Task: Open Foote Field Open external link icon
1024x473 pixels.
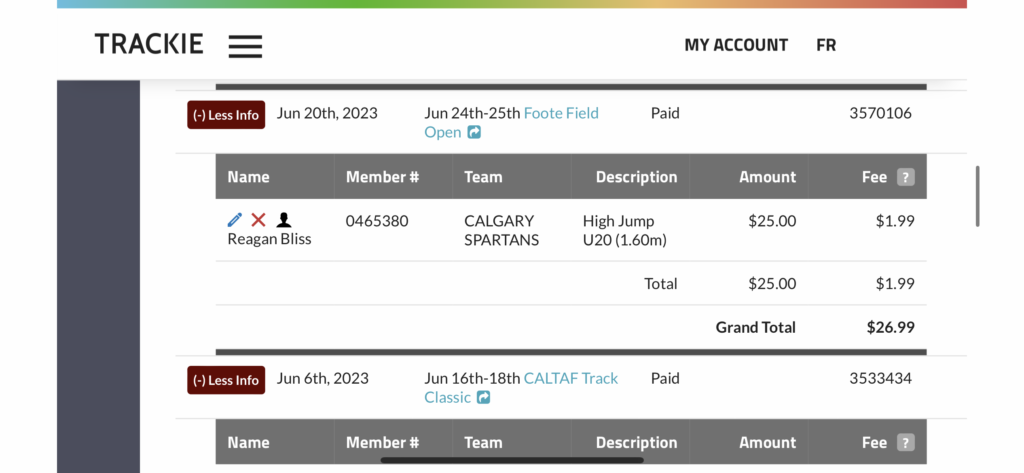Action: click(474, 133)
